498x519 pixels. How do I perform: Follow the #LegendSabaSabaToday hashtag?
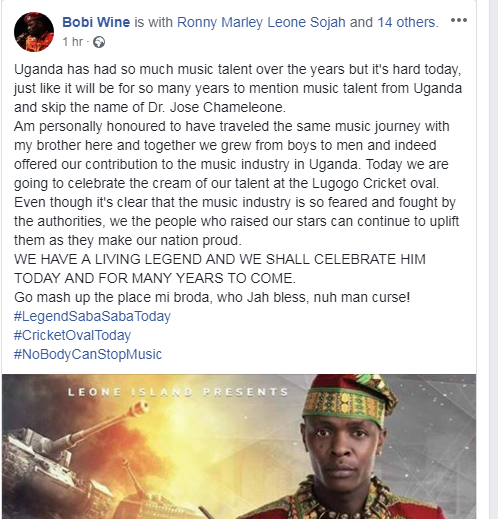[92, 316]
